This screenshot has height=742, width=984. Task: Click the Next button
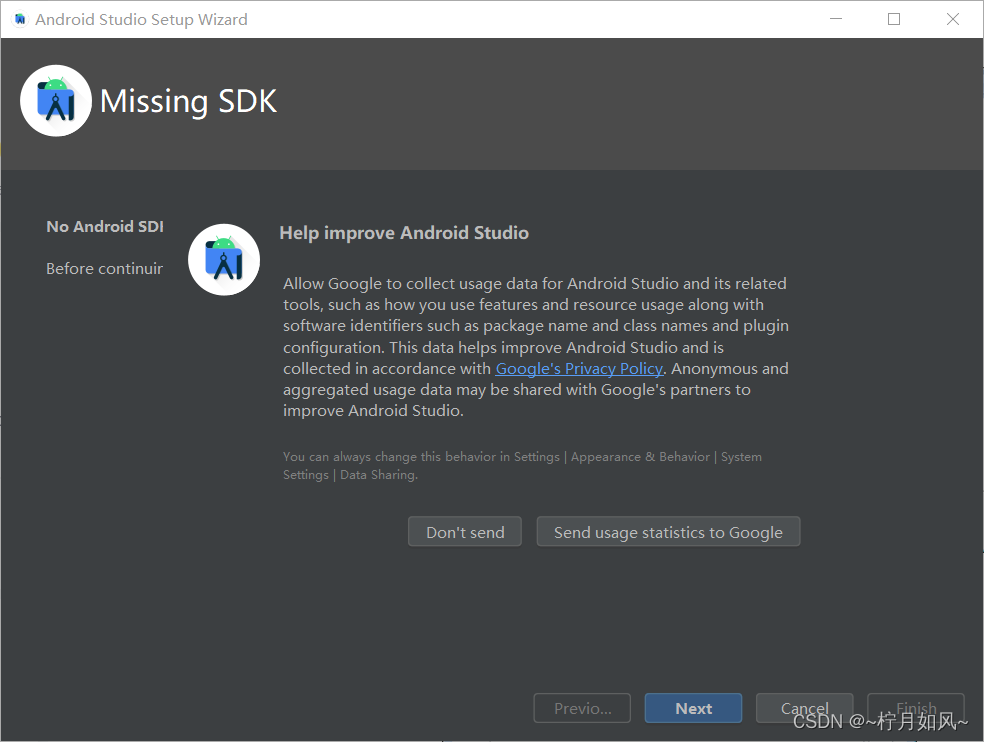point(693,708)
